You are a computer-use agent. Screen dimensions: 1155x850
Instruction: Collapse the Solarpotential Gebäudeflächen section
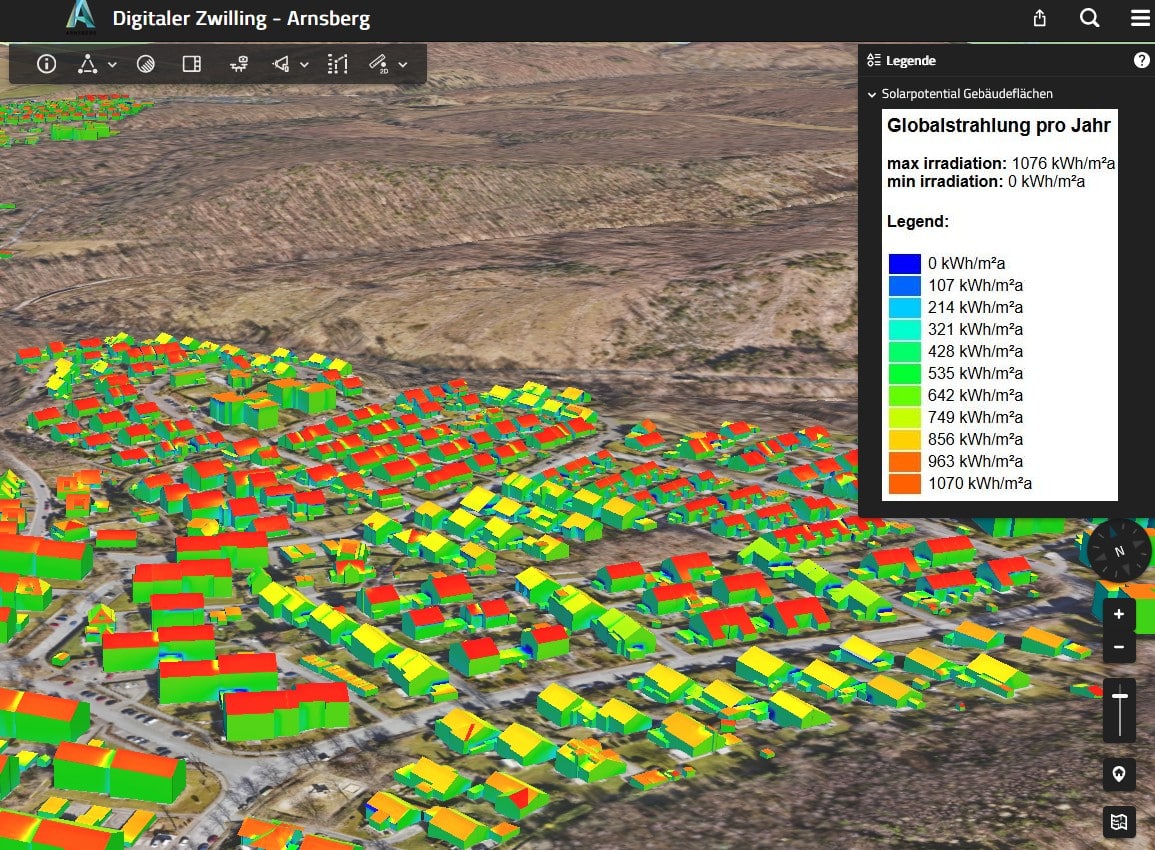[872, 94]
